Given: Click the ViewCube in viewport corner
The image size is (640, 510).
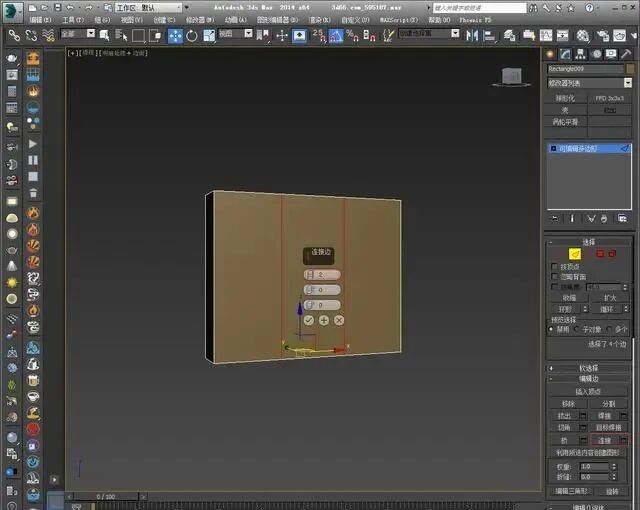Looking at the screenshot, I should coord(511,77).
